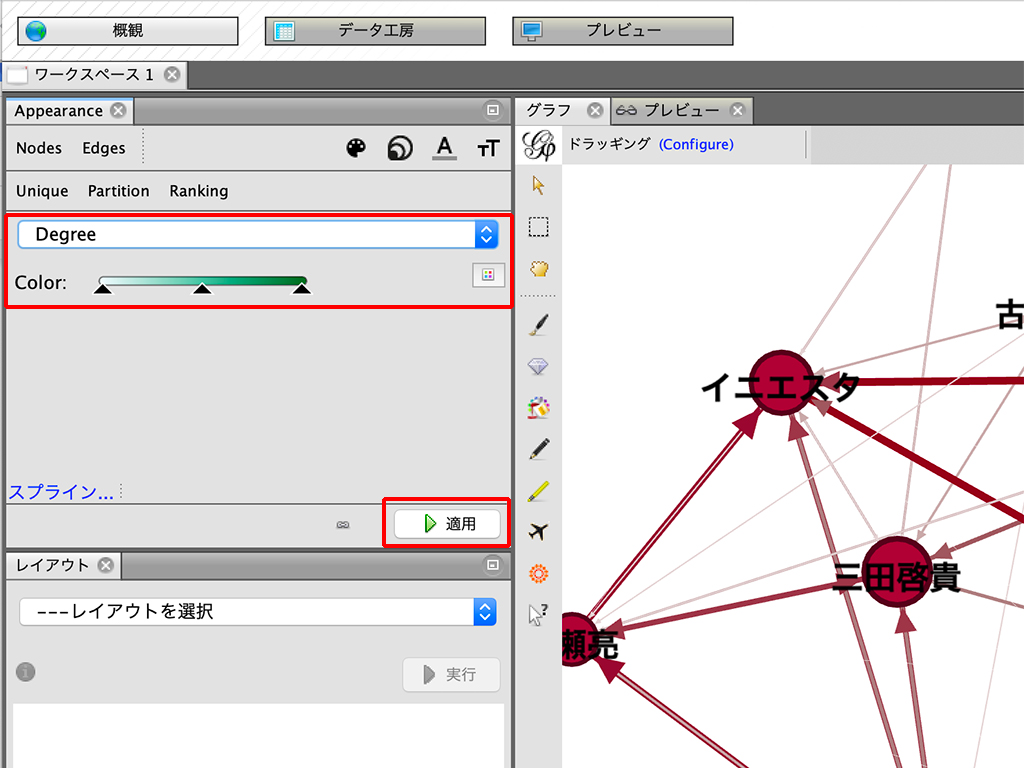Open the color palette icon in Appearance

click(356, 148)
